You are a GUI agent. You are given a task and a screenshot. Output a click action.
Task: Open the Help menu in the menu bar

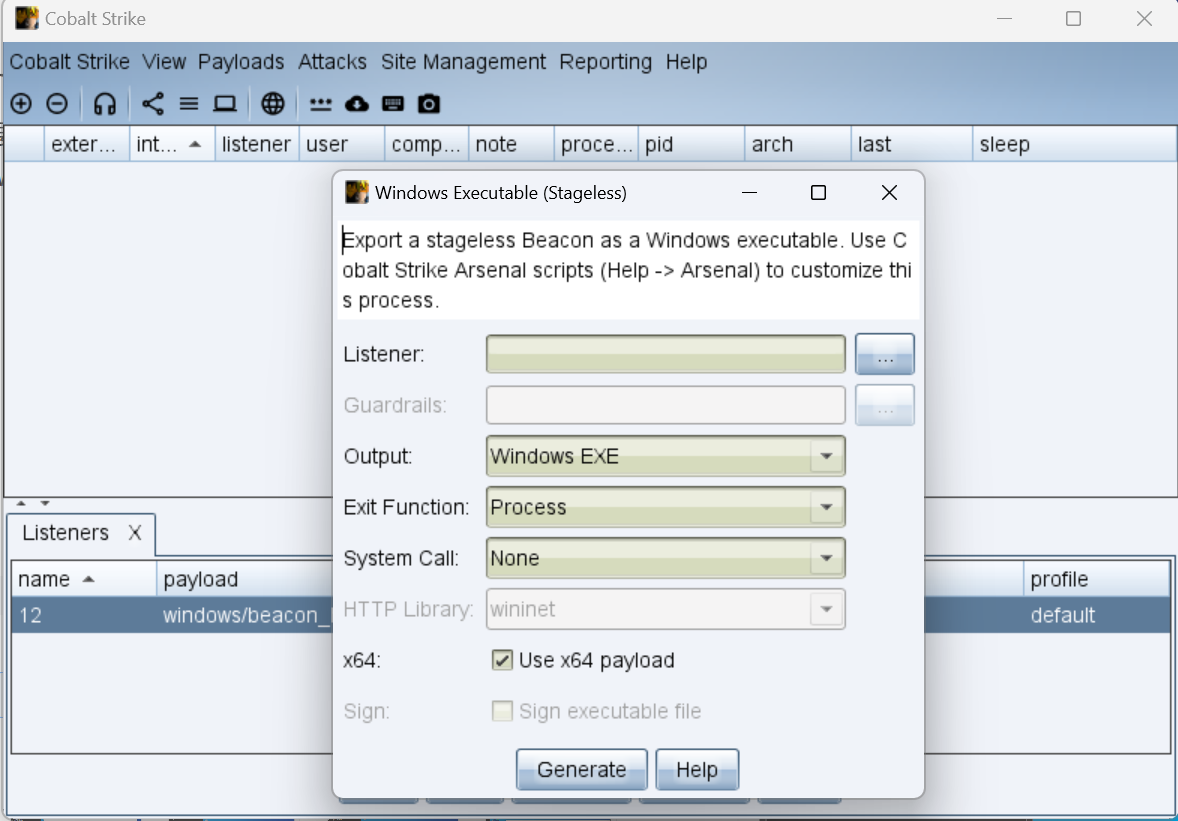point(686,62)
